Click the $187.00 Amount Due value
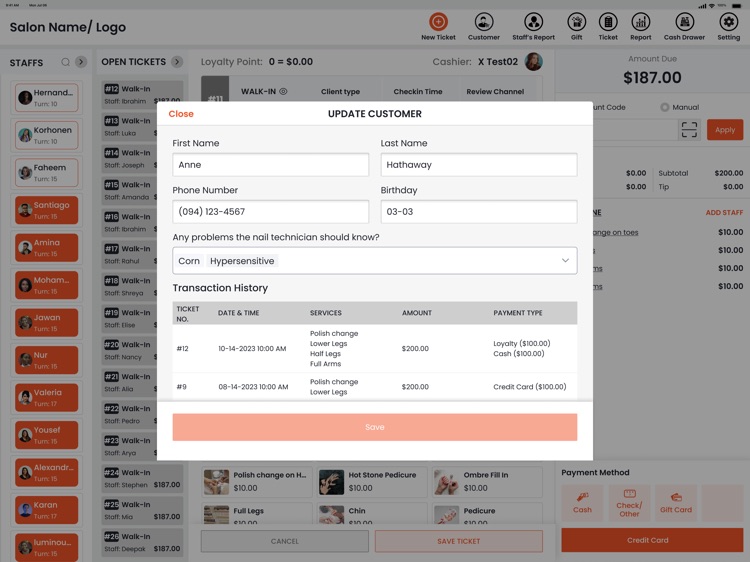 [652, 77]
